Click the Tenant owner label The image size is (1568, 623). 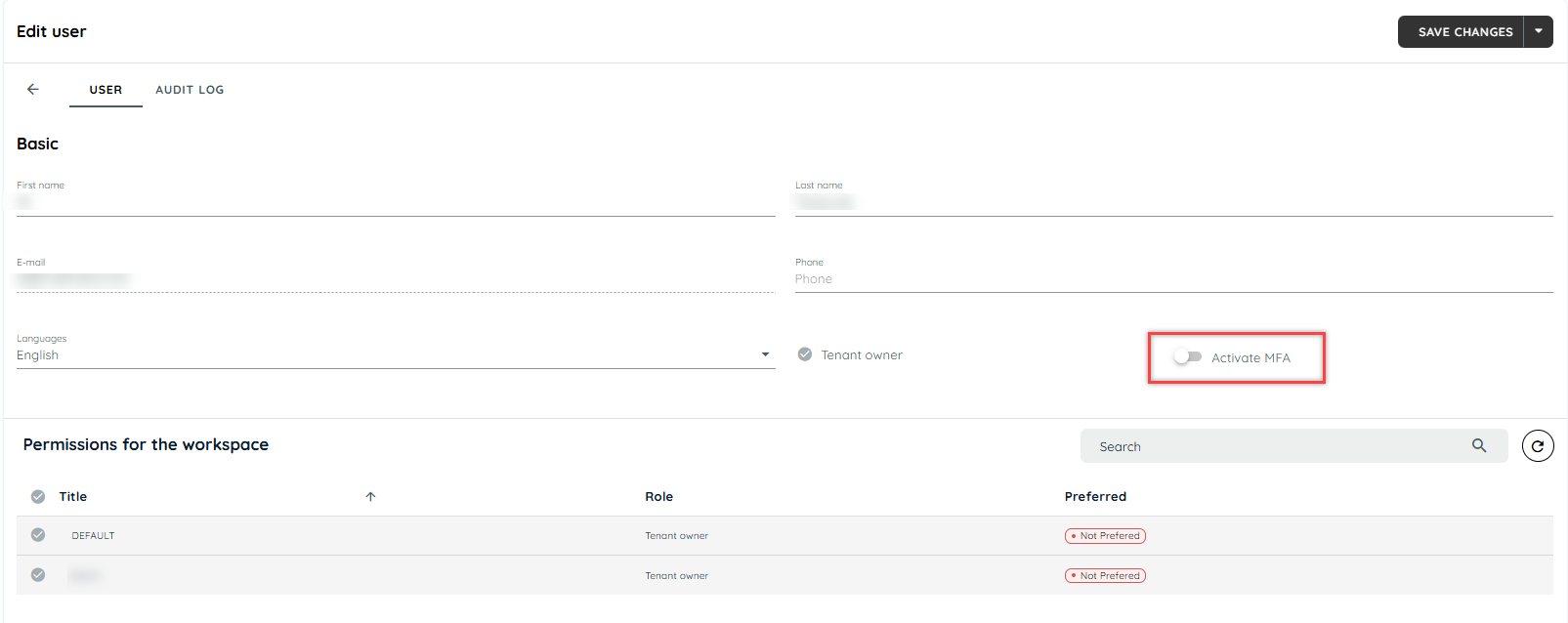862,354
